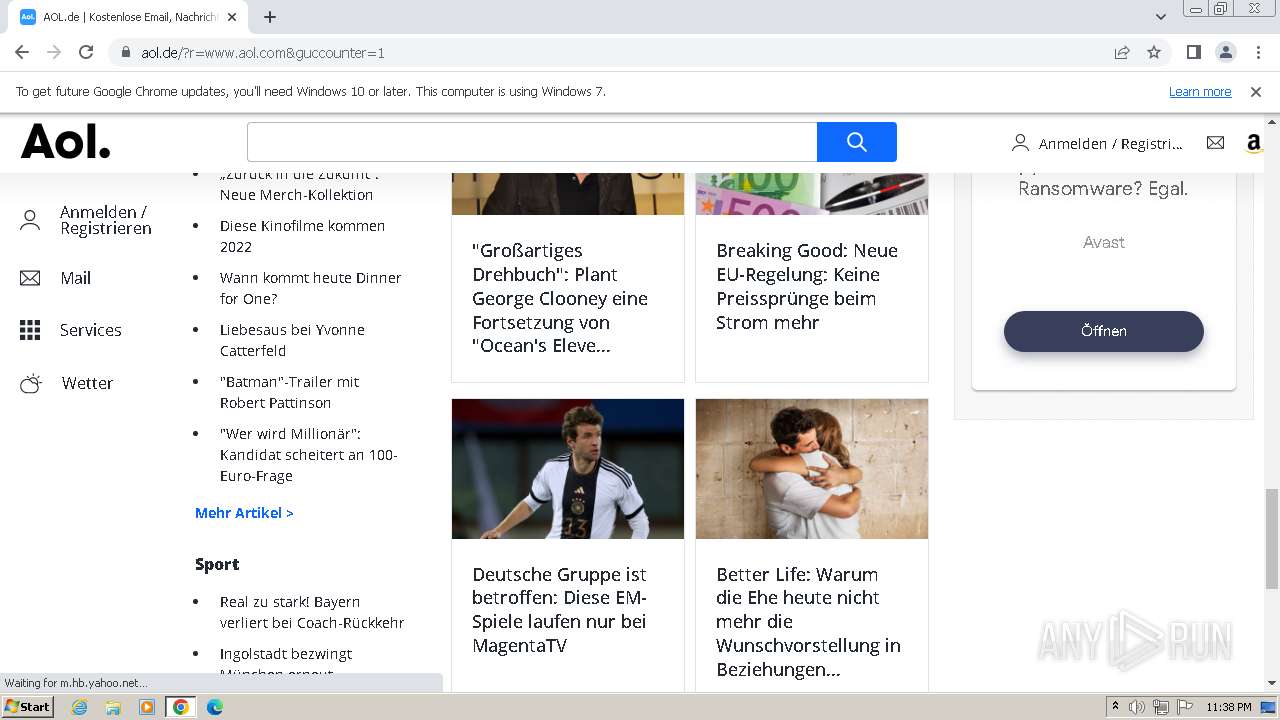Viewport: 1280px width, 720px height.
Task: Close the AOL.de browser tab
Action: pyautogui.click(x=232, y=17)
